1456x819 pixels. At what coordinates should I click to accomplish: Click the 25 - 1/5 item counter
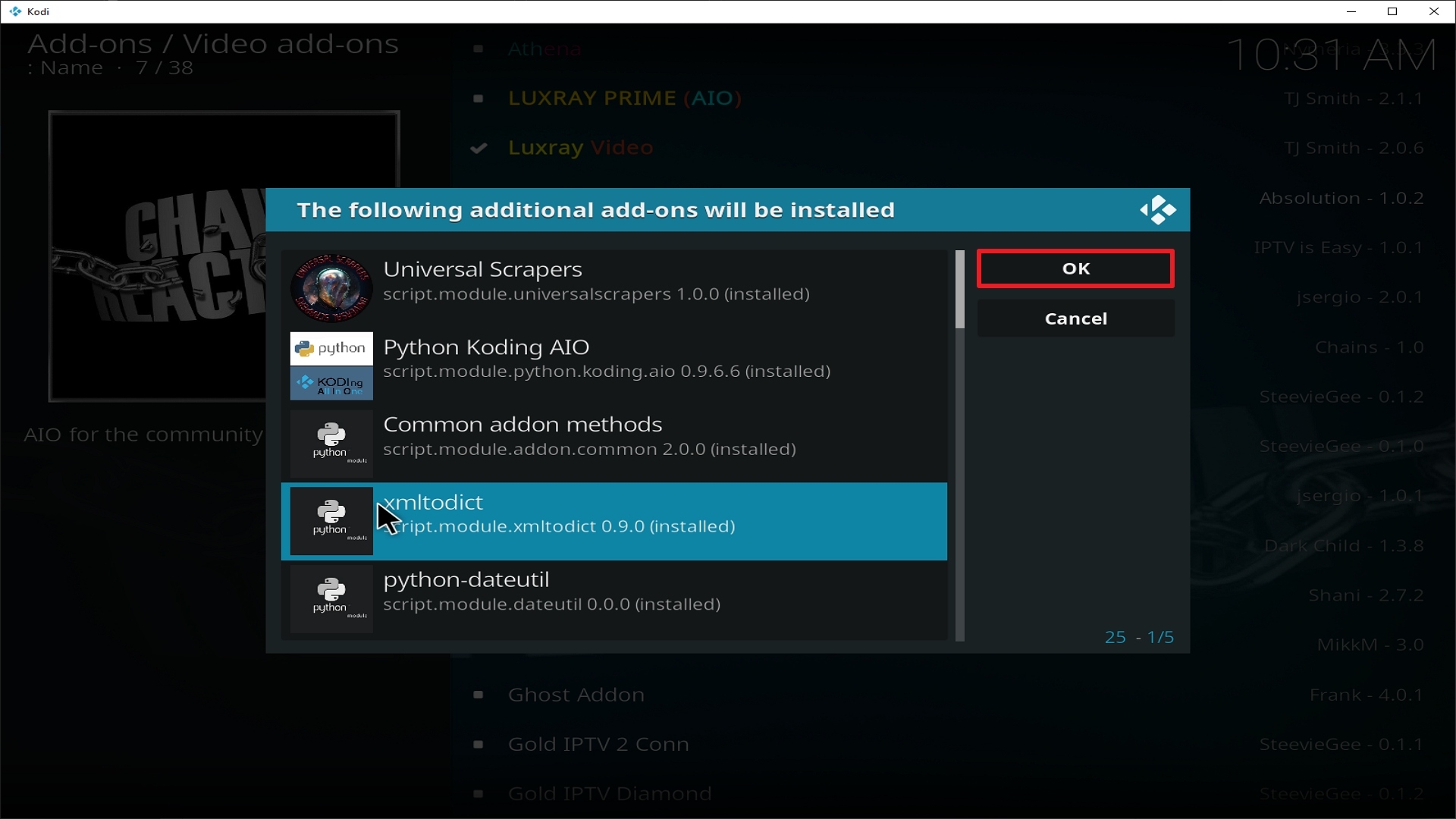point(1139,638)
